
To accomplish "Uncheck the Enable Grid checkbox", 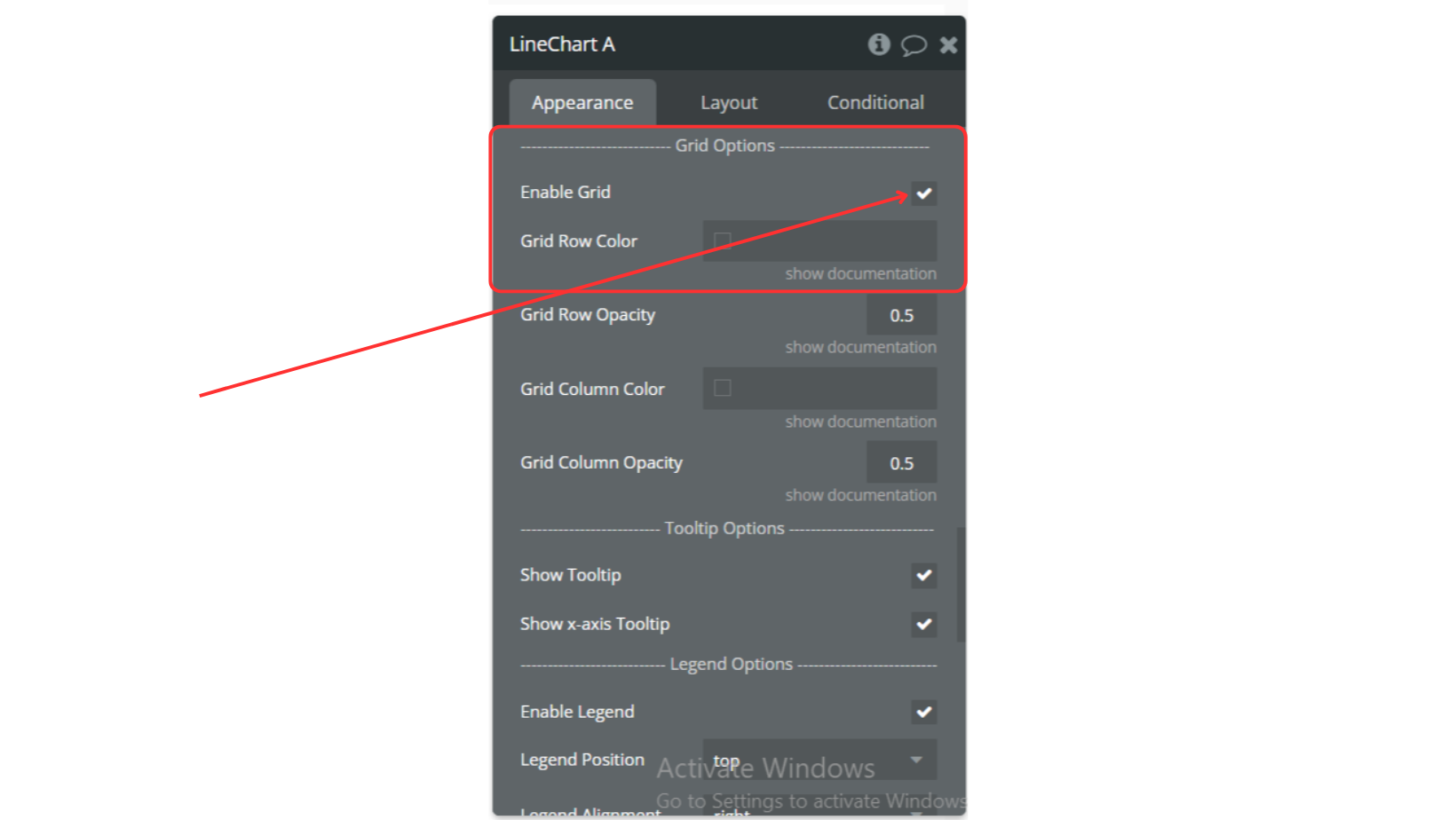I will (x=924, y=193).
